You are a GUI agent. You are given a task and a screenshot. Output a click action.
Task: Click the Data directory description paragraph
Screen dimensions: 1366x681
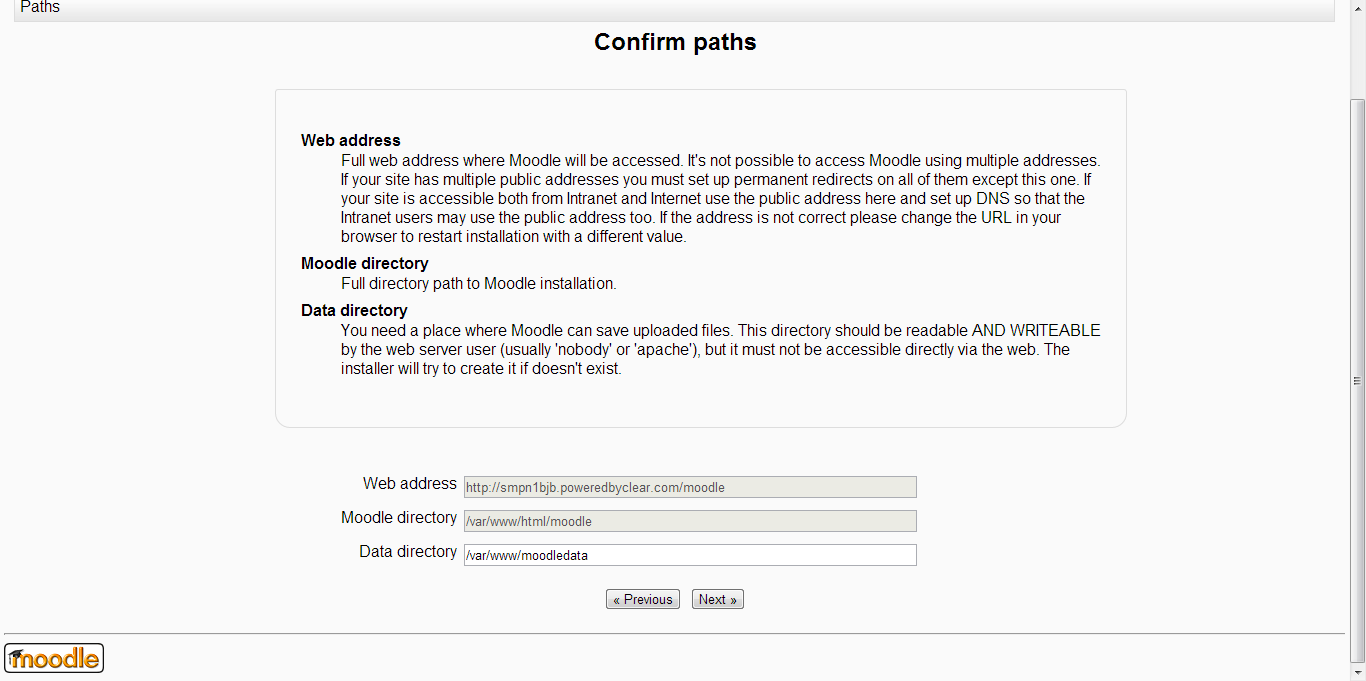tap(720, 350)
